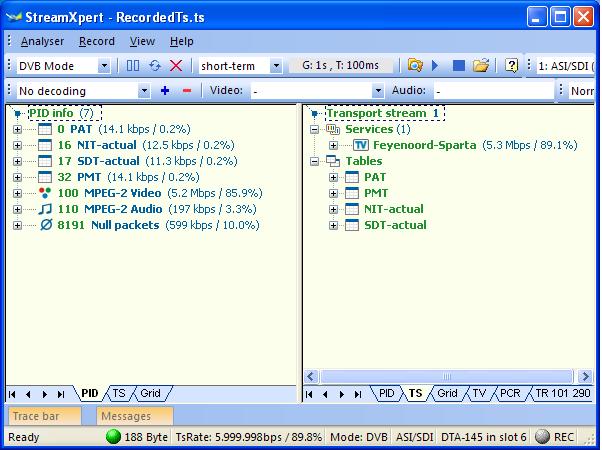This screenshot has width=602, height=450.
Task: Open the short-term dropdown
Action: click(275, 66)
